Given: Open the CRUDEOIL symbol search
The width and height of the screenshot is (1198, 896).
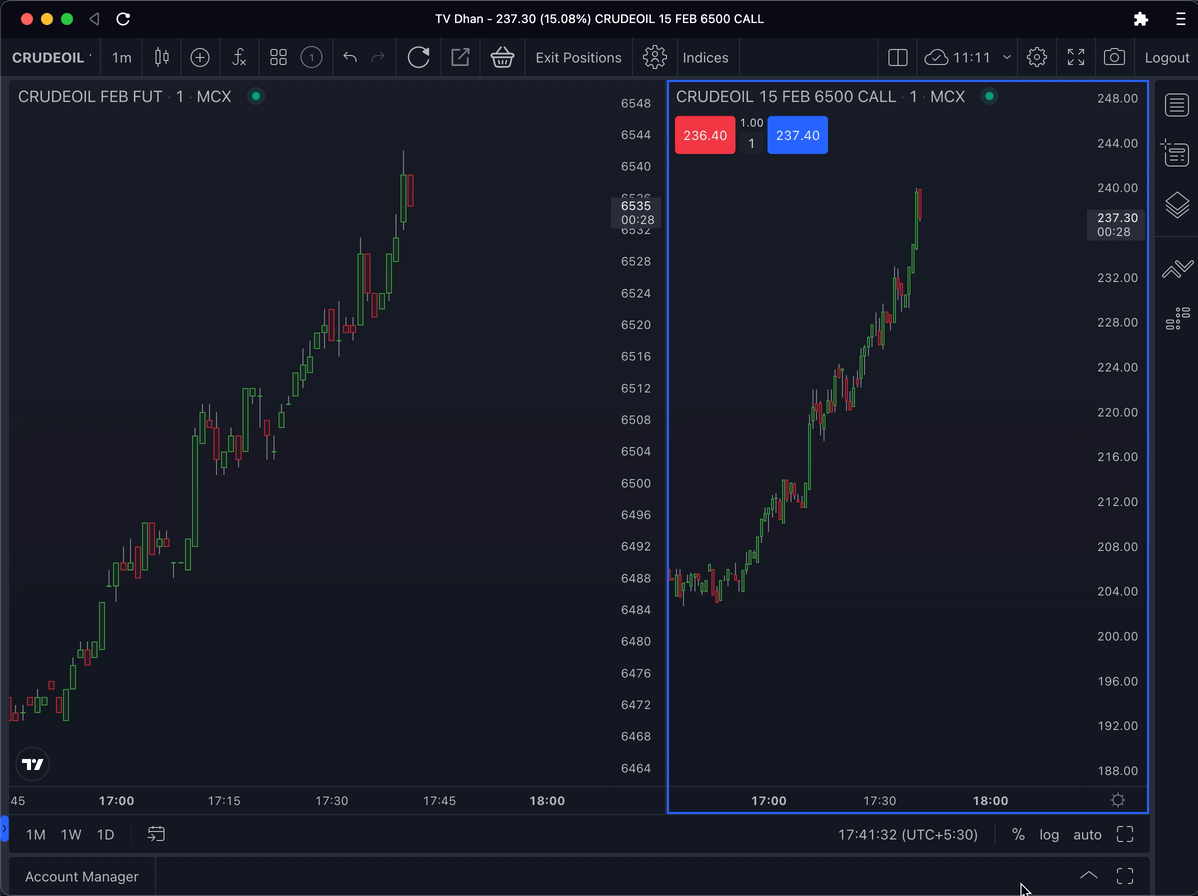Looking at the screenshot, I should (48, 57).
